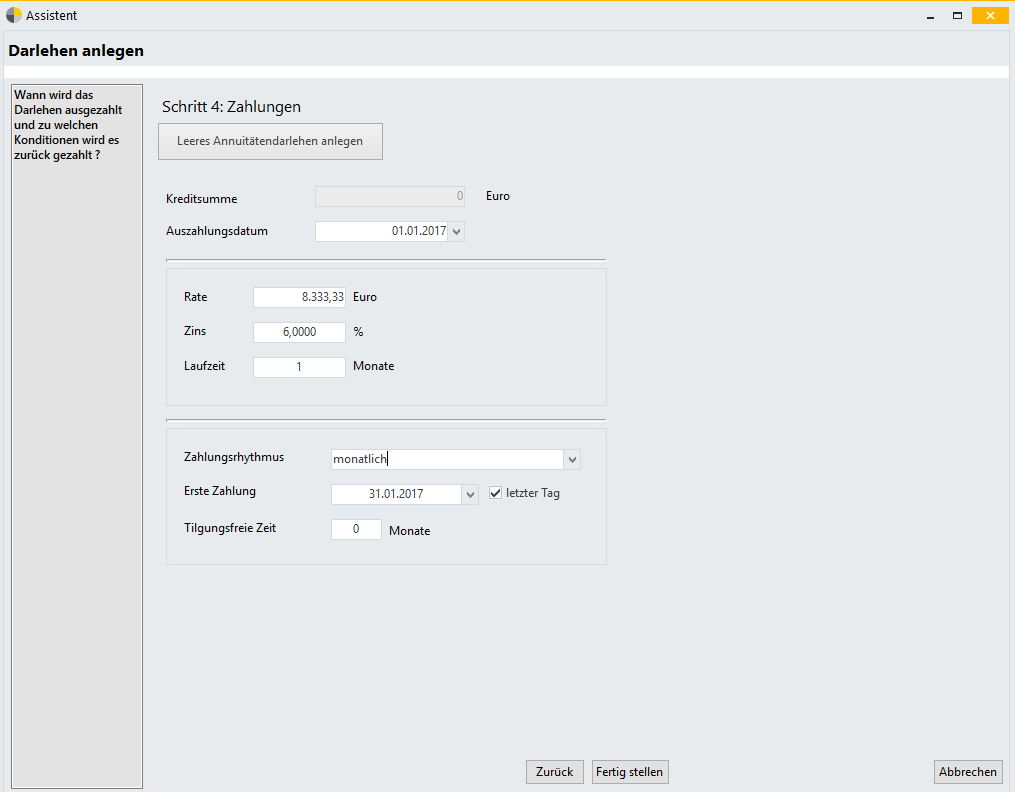The image size is (1015, 792).
Task: Click the 'Fertig stellen' button
Action: (x=629, y=772)
